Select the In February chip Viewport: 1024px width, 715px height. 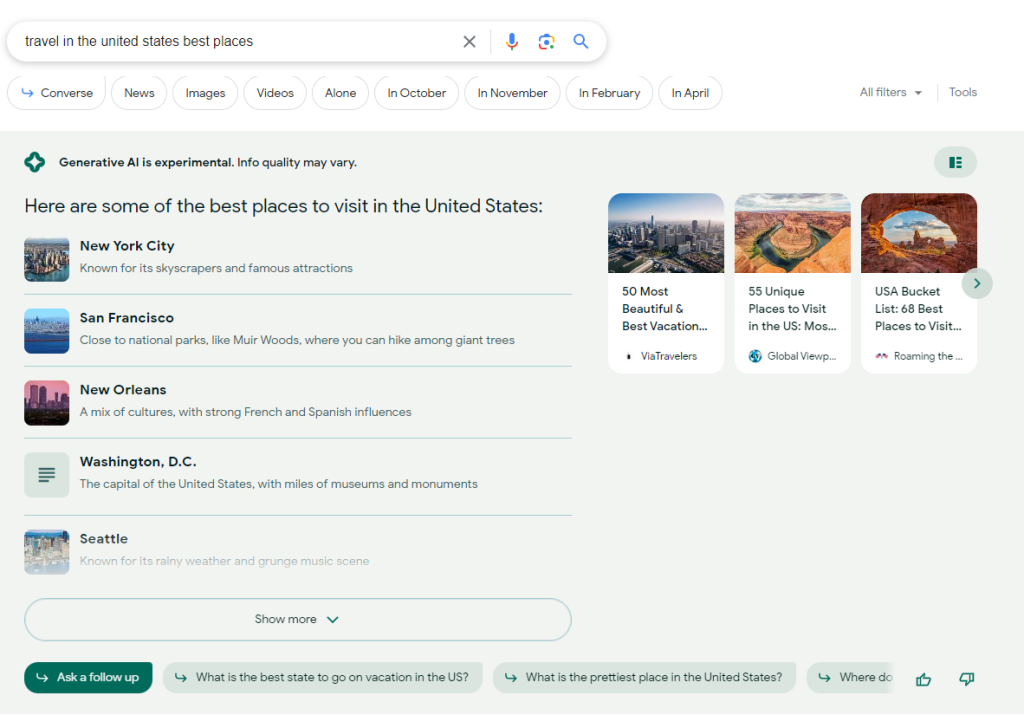[609, 93]
